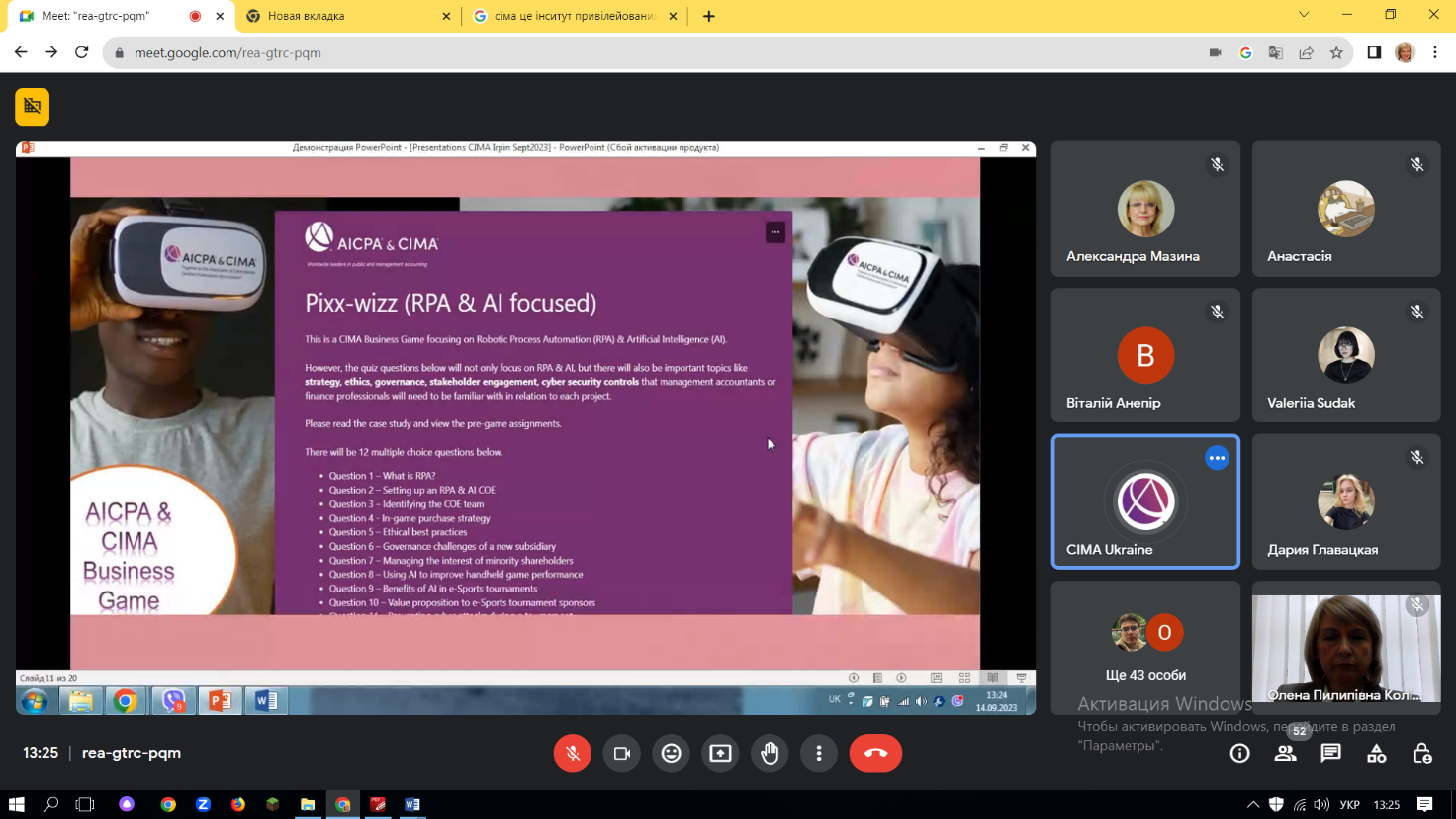This screenshot has height=819, width=1456.
Task: Open Word from the Windows taskbar
Action: pyautogui.click(x=412, y=804)
